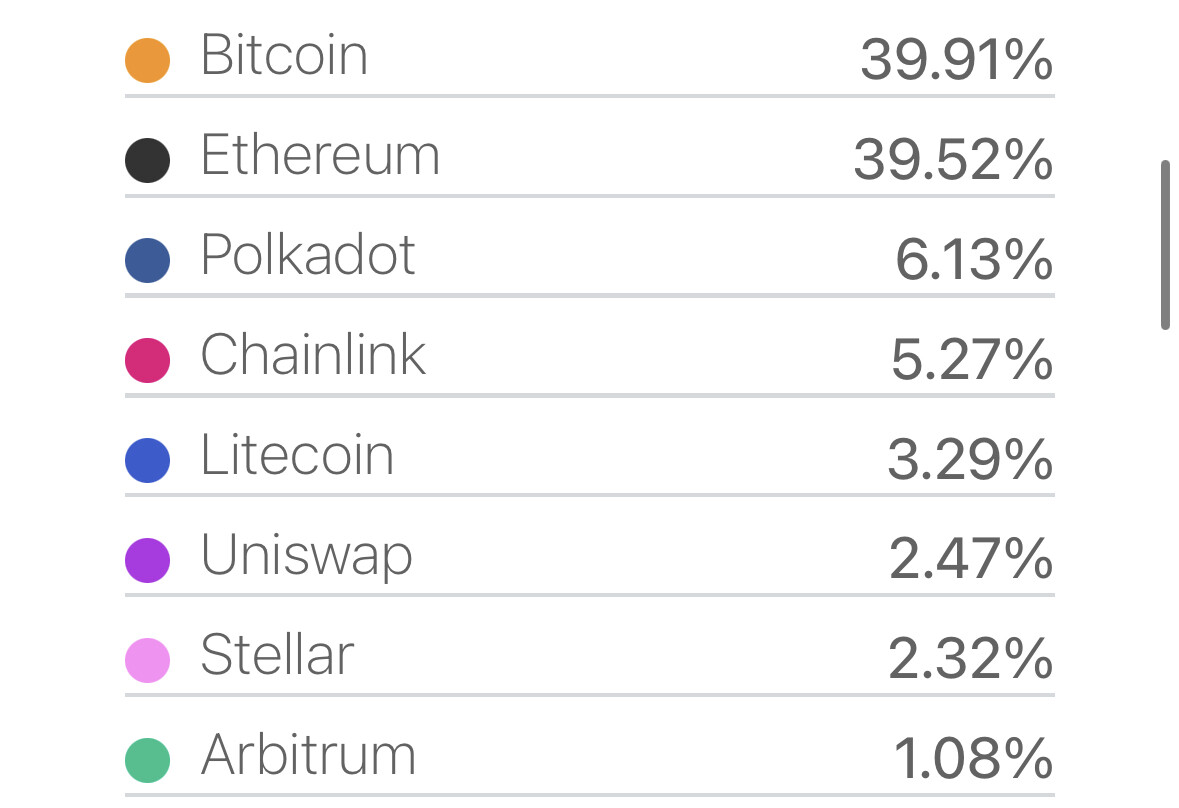Tap the Litecoin label

click(x=297, y=455)
